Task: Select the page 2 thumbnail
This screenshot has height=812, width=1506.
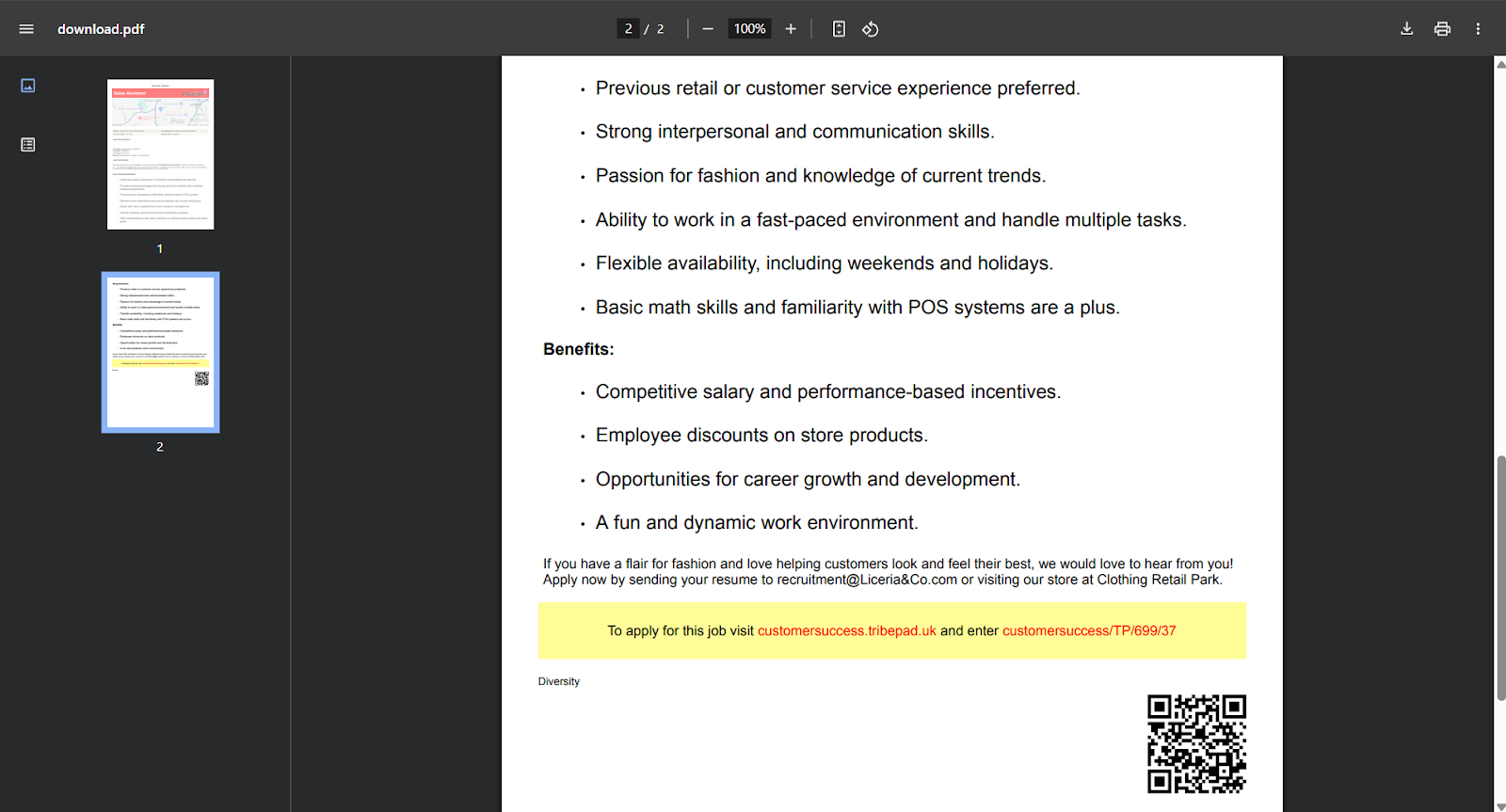Action: point(160,352)
